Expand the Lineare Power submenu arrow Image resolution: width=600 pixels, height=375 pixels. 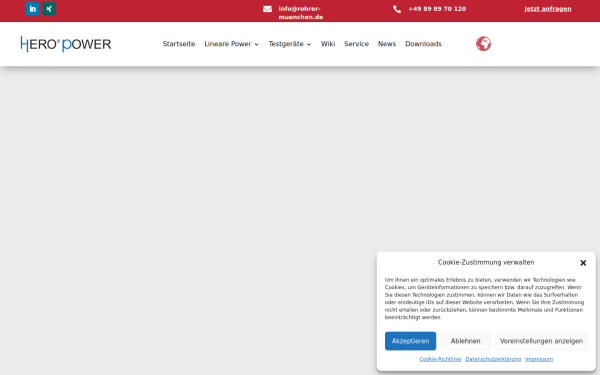coord(256,44)
